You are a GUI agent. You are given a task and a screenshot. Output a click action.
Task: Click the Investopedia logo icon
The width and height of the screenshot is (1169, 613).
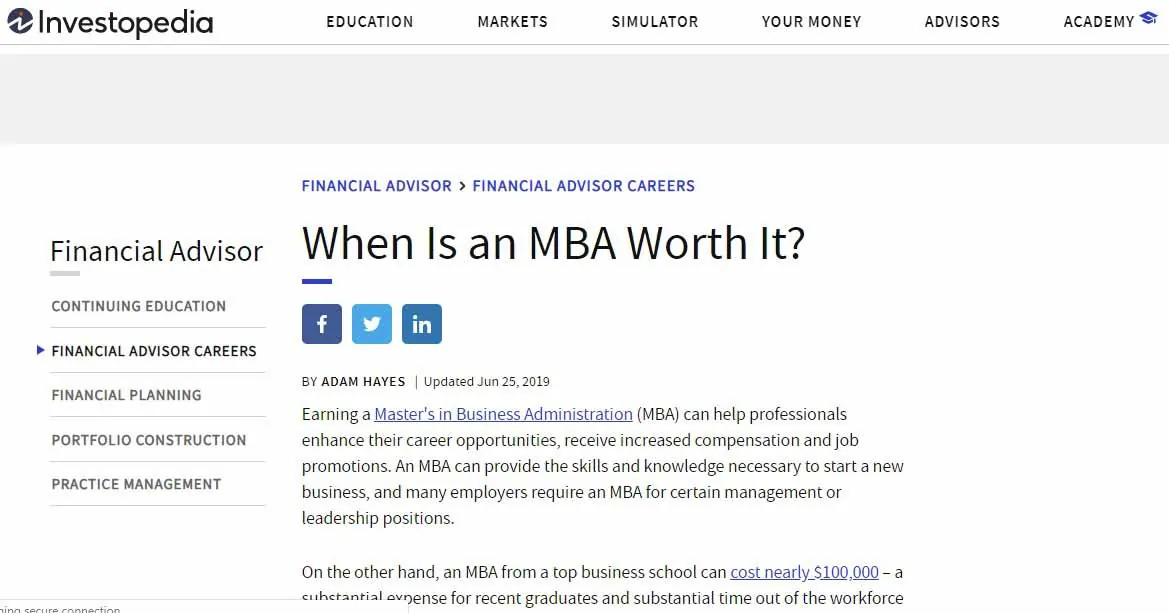21,22
